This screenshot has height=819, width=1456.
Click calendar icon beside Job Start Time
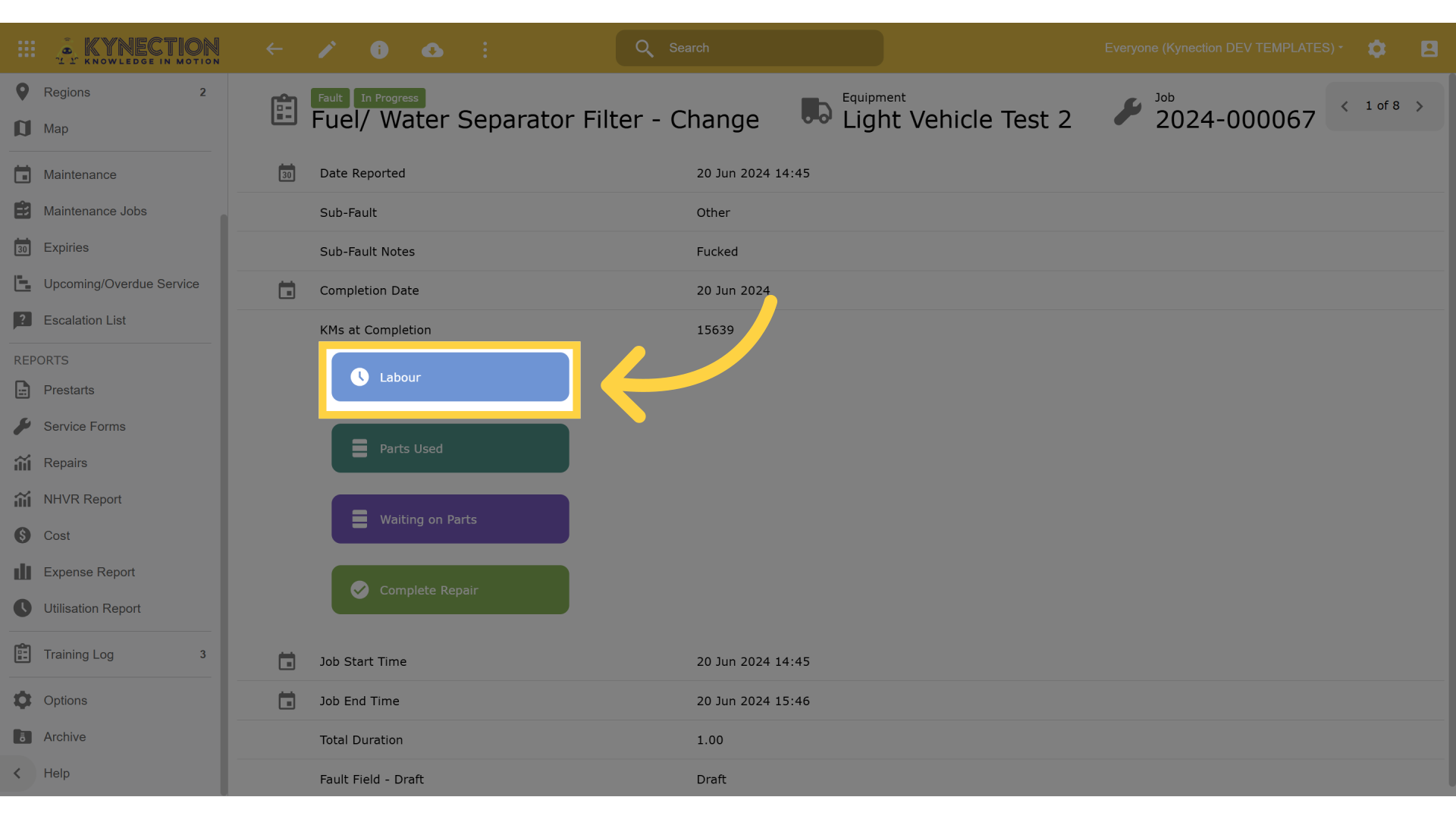(287, 661)
